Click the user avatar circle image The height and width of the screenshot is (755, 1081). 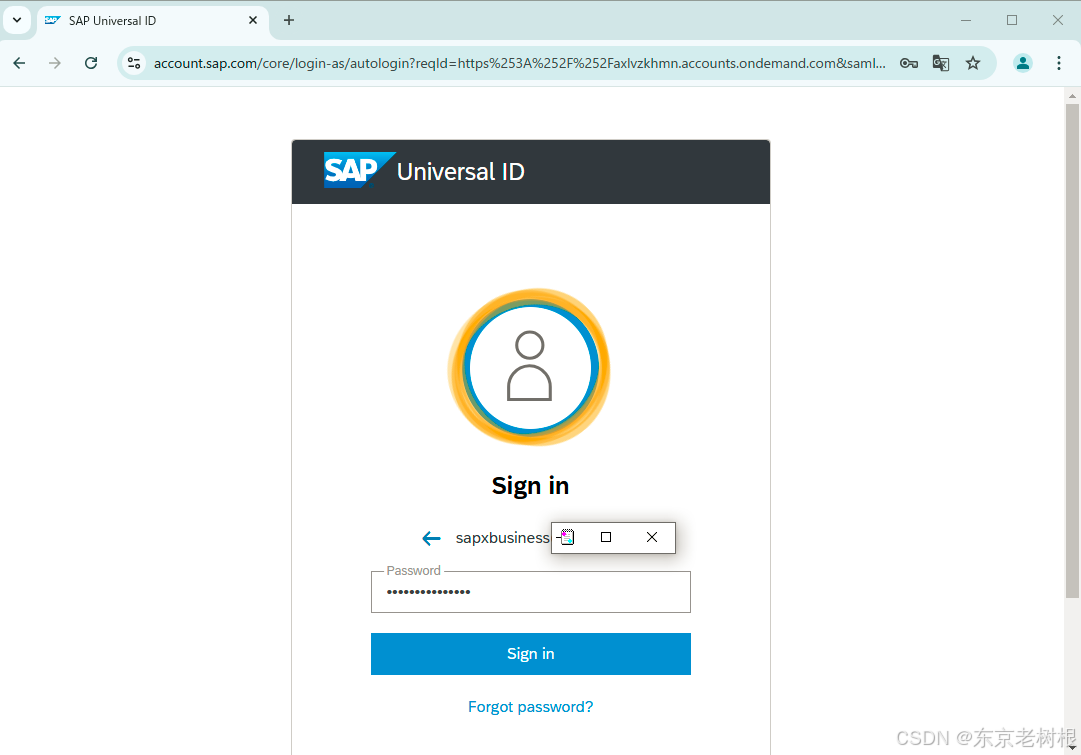(529, 367)
